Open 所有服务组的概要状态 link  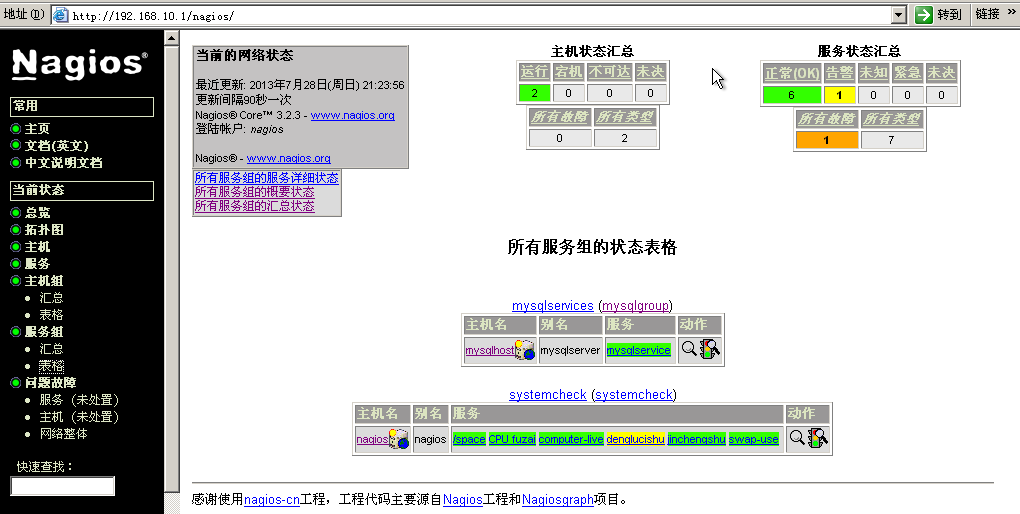tap(254, 192)
